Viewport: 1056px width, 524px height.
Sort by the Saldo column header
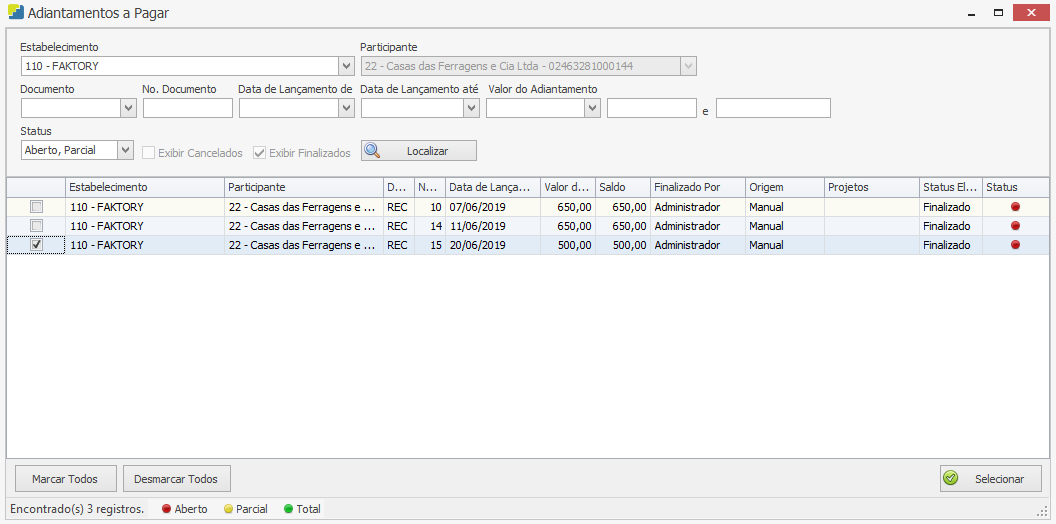tap(621, 187)
